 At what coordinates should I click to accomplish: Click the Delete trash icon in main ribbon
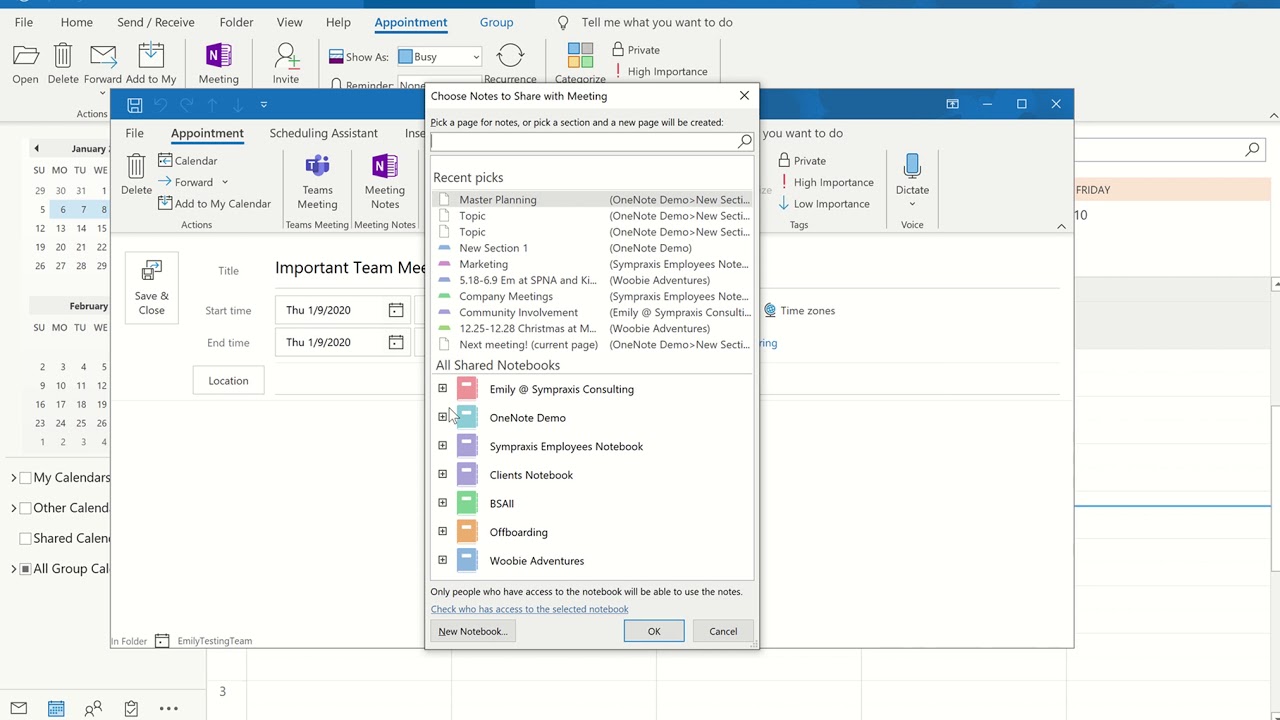pos(63,56)
